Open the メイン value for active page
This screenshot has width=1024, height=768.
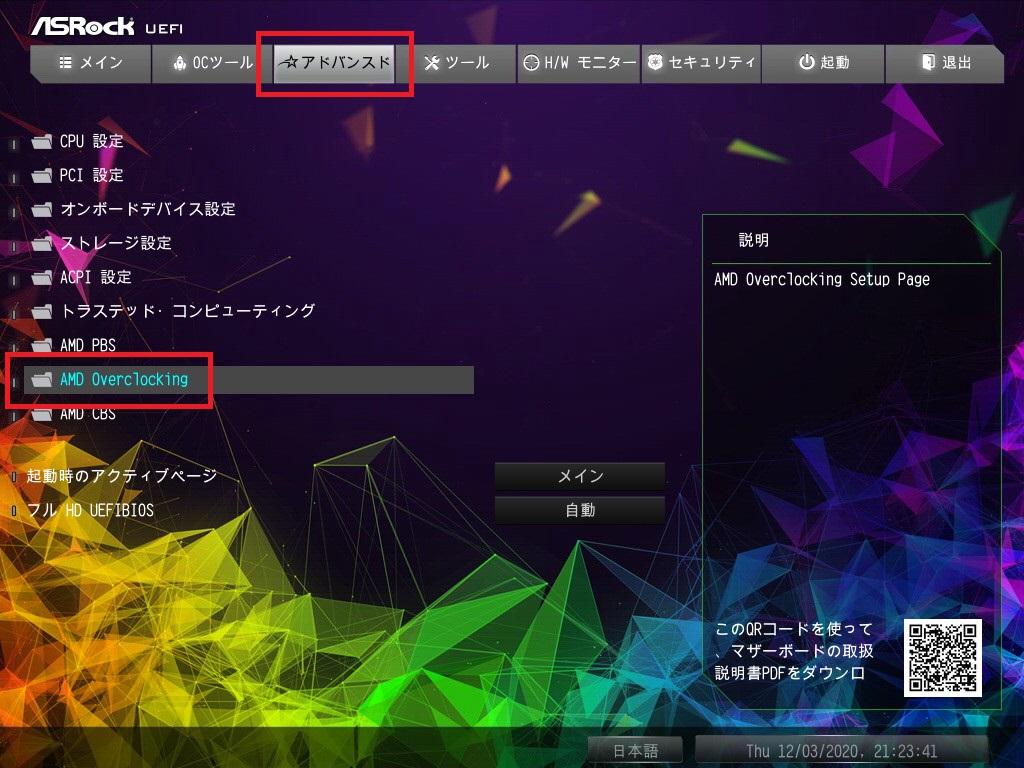580,476
